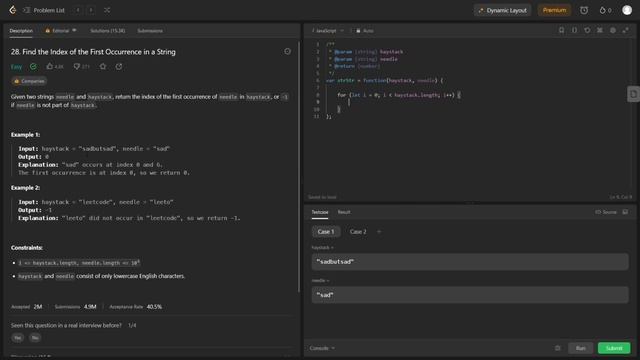640x360 pixels.
Task: Select the Testcase tab
Action: pos(320,212)
